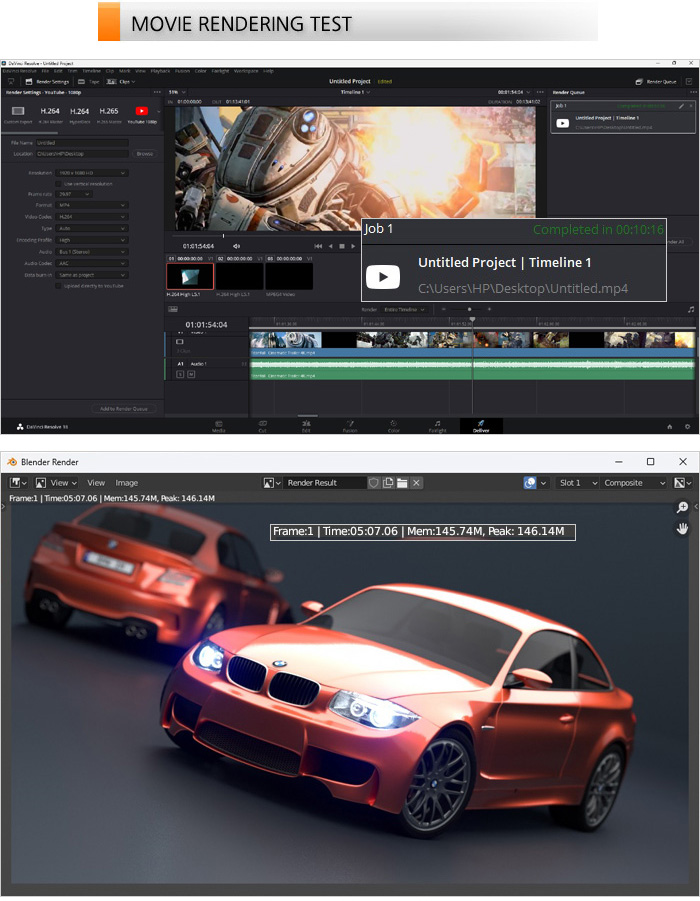Open Blender editor type dropdown
This screenshot has width=700, height=901.
tap(19, 483)
